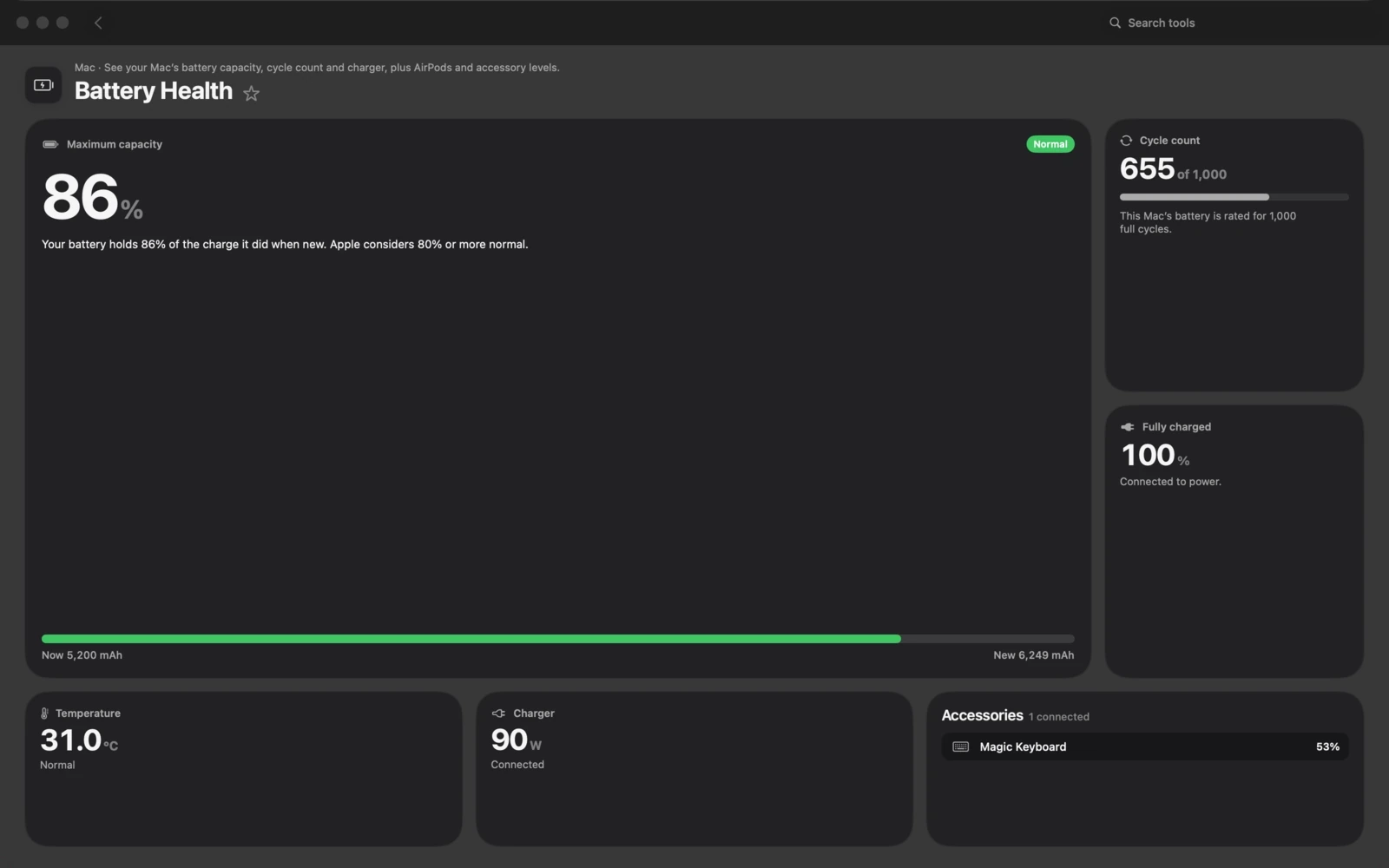Click the Battery Health app icon
The image size is (1389, 868).
[x=43, y=85]
